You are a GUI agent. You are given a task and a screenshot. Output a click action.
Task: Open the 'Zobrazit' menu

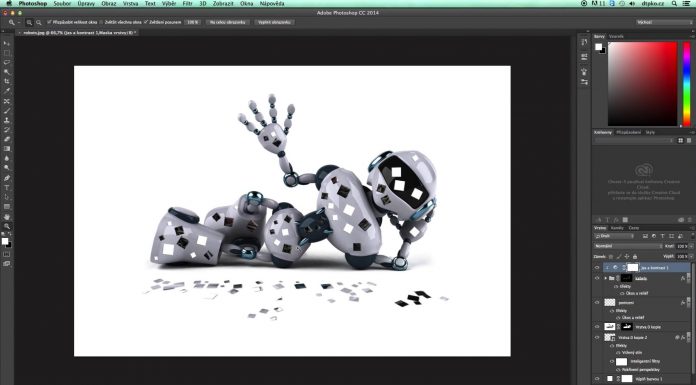click(x=223, y=4)
